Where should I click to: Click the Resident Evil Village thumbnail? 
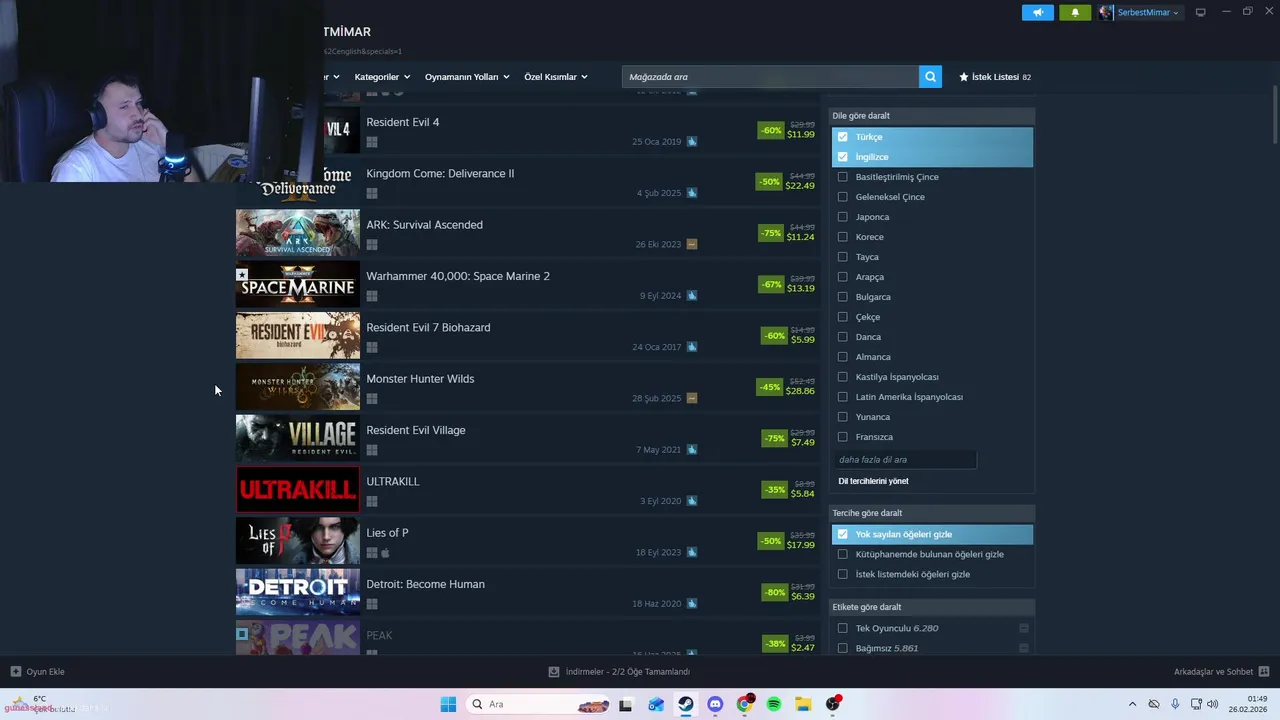click(298, 439)
